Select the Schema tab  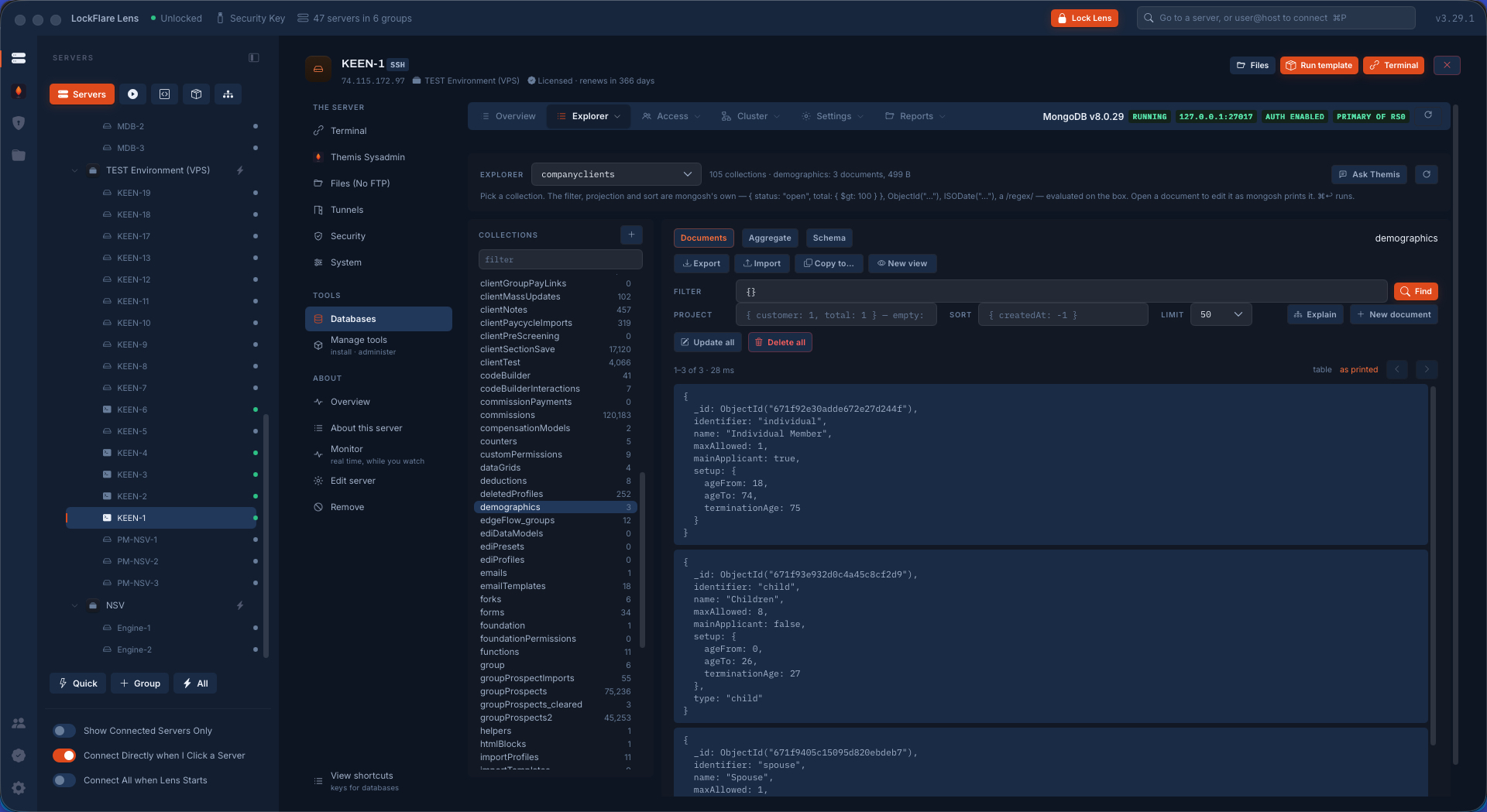point(829,238)
